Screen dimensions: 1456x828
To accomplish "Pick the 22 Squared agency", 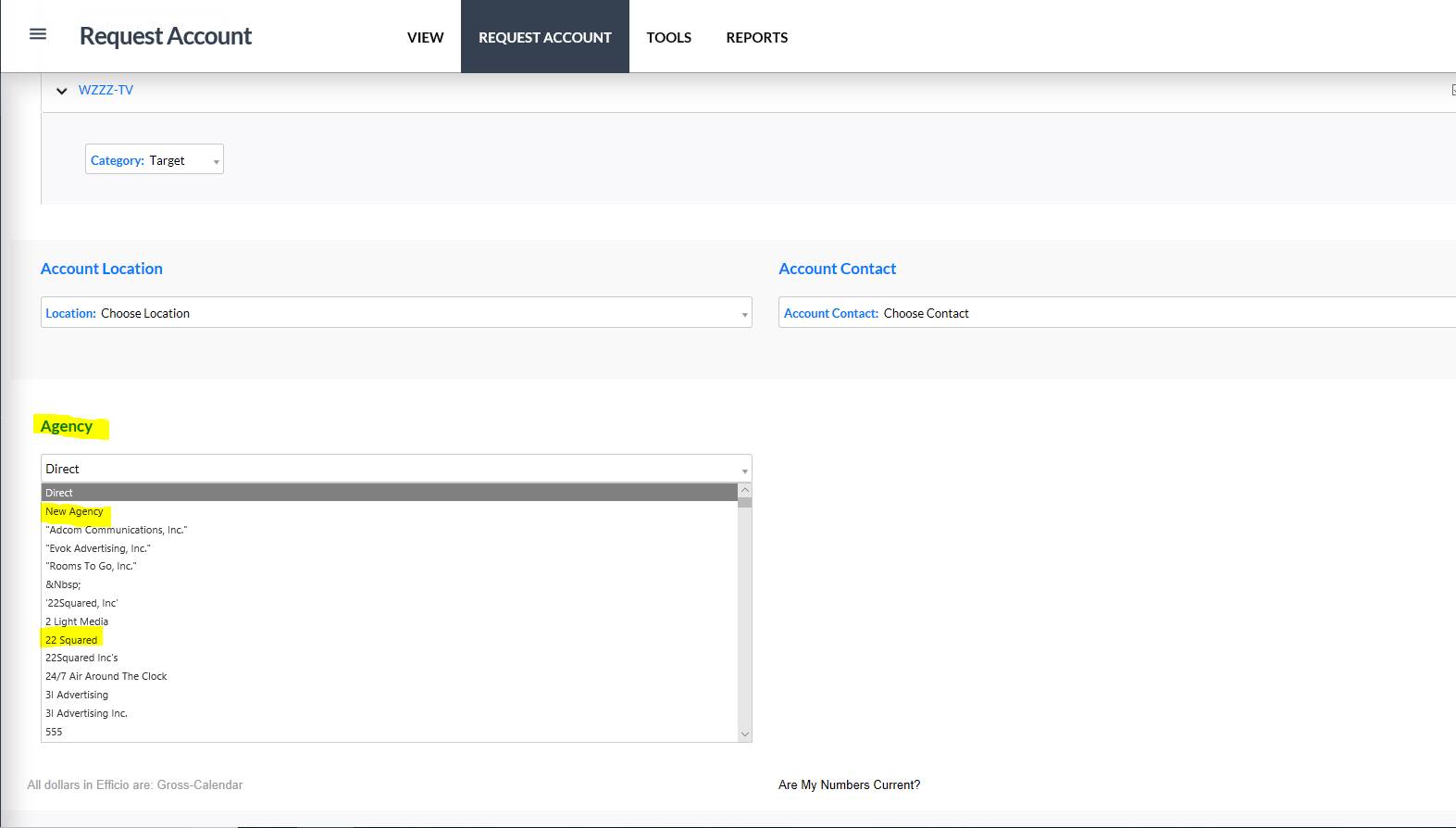I will pyautogui.click(x=390, y=640).
